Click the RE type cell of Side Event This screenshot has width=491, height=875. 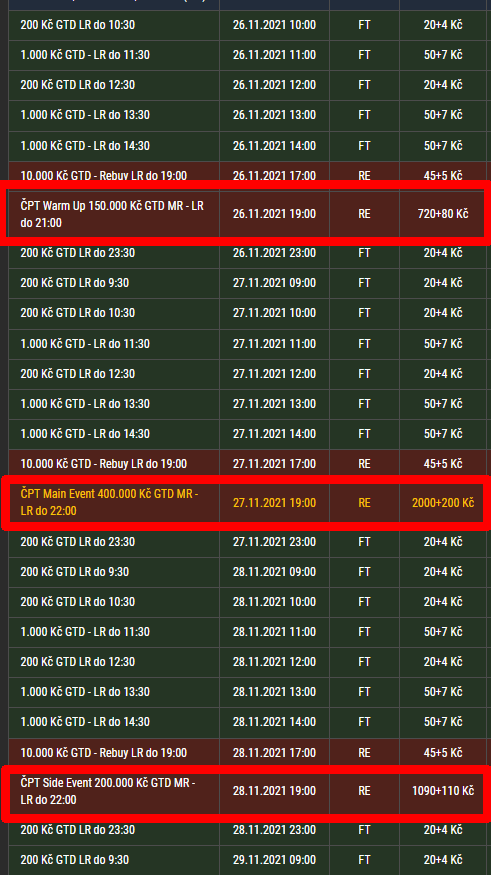pos(364,791)
